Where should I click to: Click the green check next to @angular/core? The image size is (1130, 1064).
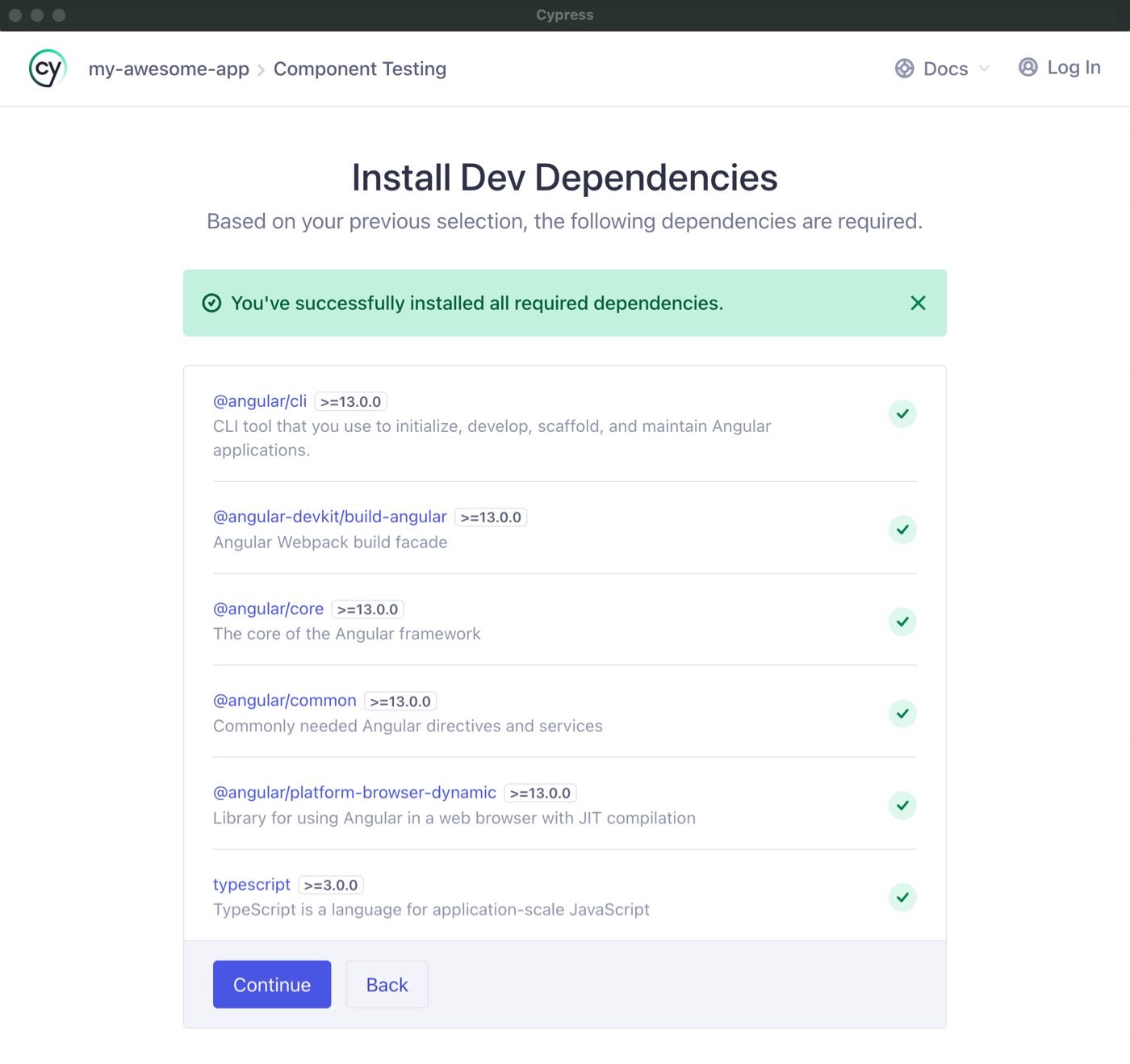902,622
